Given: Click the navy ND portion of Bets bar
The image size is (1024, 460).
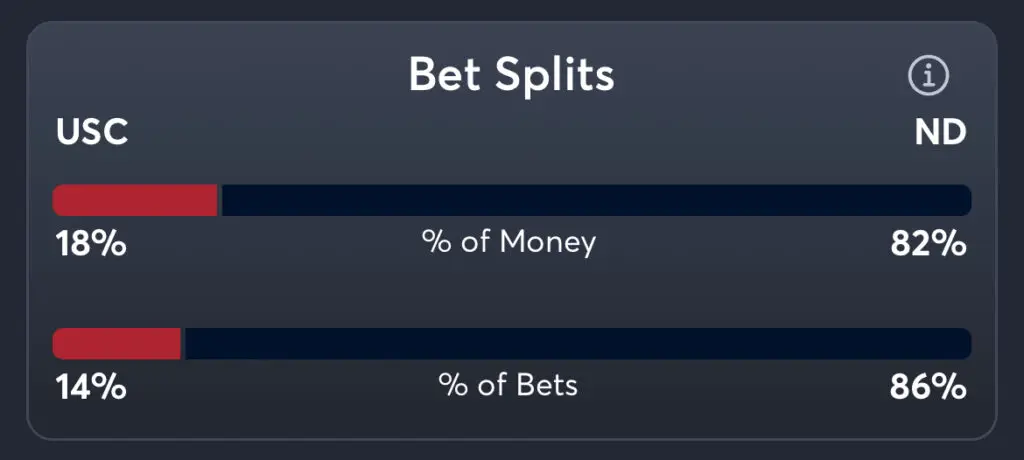Looking at the screenshot, I should click(x=577, y=344).
